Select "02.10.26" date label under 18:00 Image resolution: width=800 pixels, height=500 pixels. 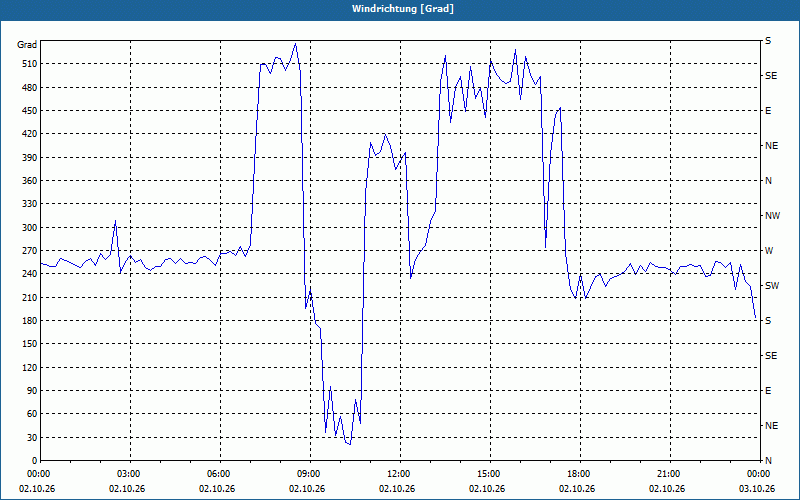(x=577, y=489)
